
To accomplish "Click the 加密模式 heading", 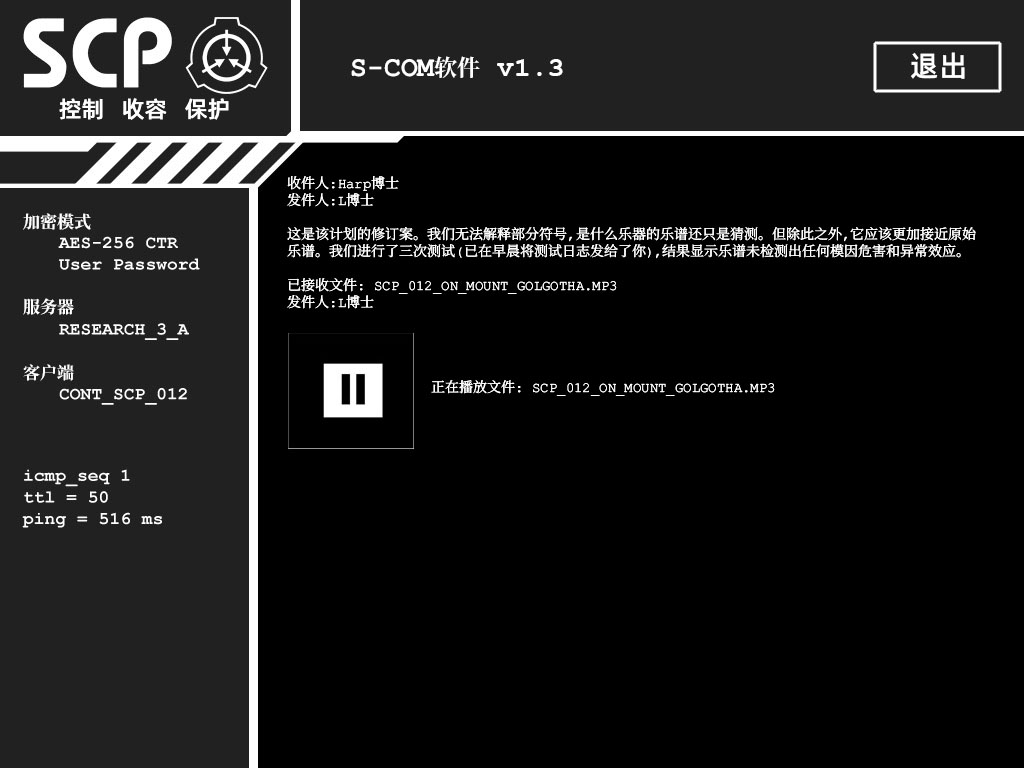I will (57, 221).
